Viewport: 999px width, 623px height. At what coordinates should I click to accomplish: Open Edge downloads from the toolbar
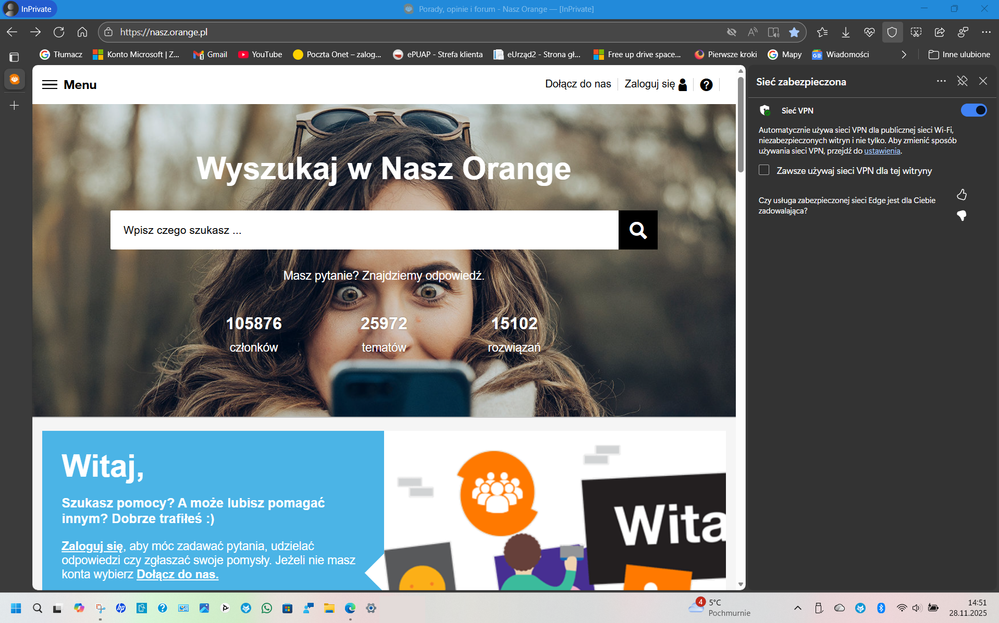point(845,31)
